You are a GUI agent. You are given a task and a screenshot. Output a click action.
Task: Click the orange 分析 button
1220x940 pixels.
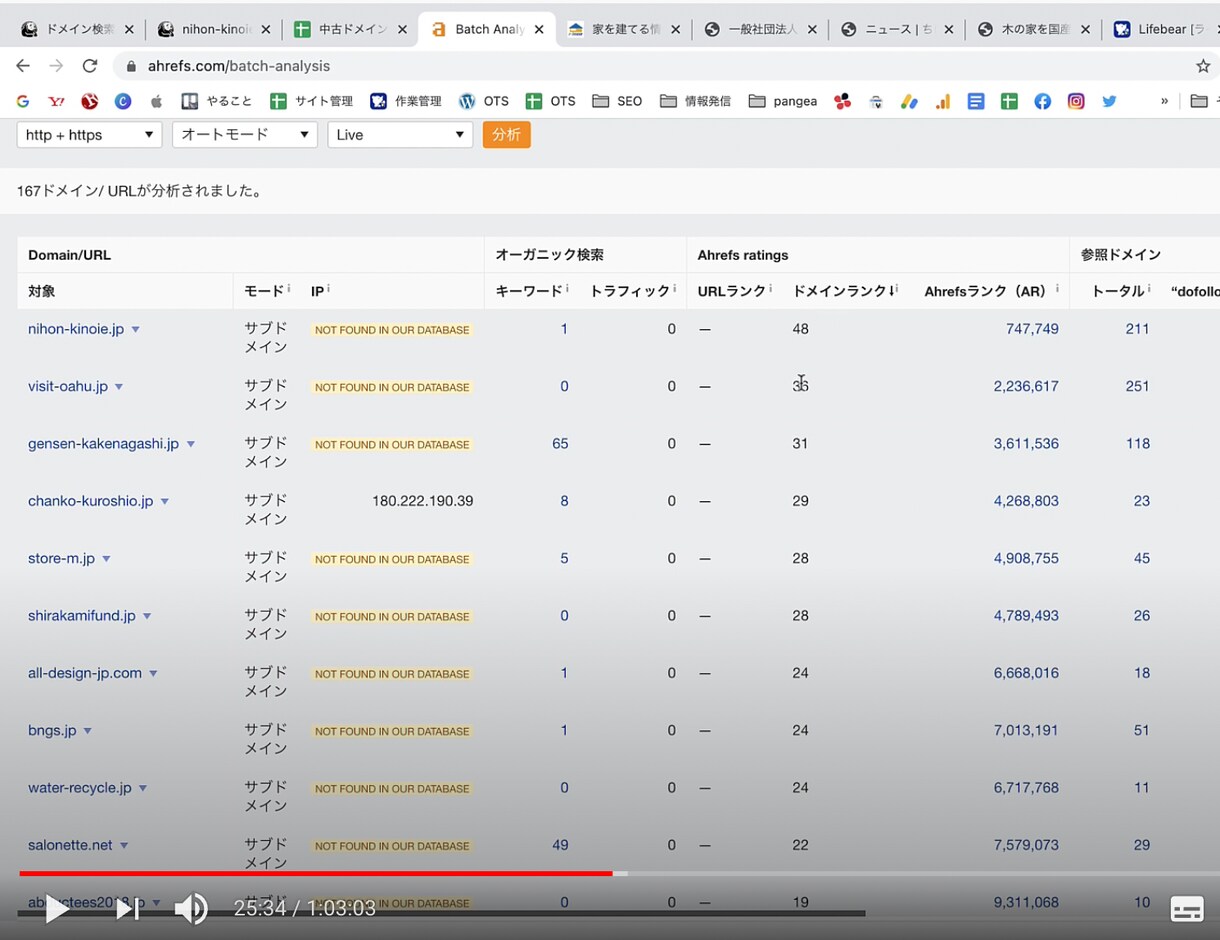click(506, 135)
